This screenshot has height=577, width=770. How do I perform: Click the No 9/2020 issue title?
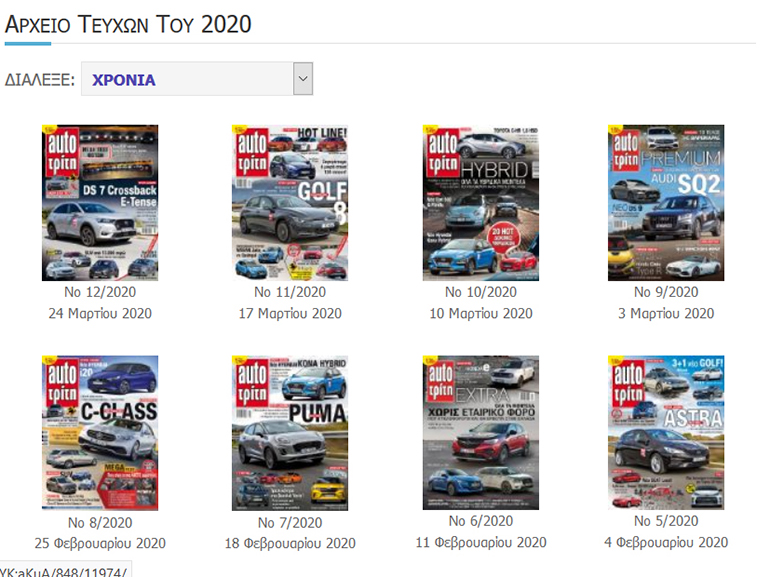point(666,292)
